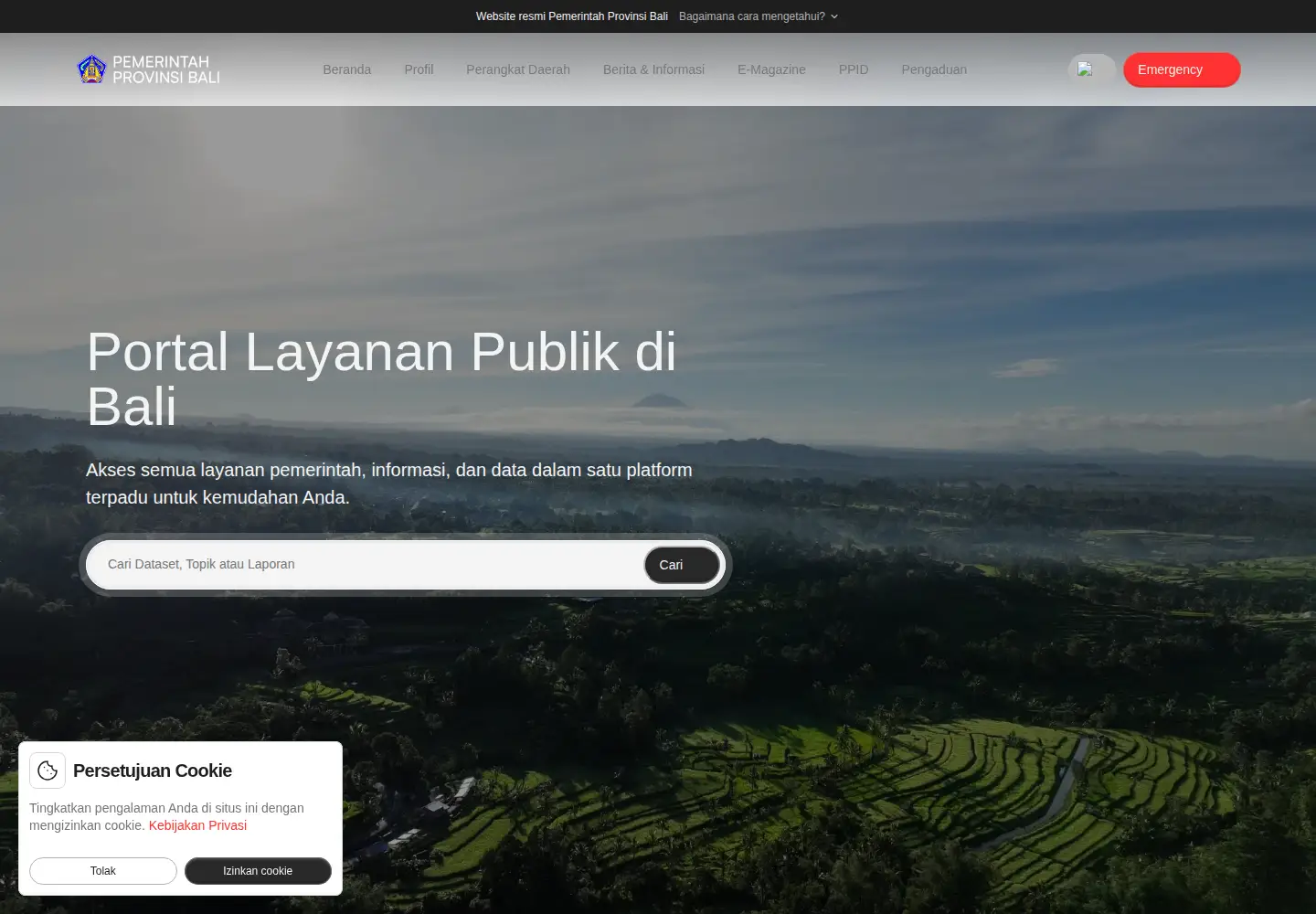Click the "Portal Layanan Publik di Bali" heading
Viewport: 1316px width, 914px height.
tap(382, 378)
